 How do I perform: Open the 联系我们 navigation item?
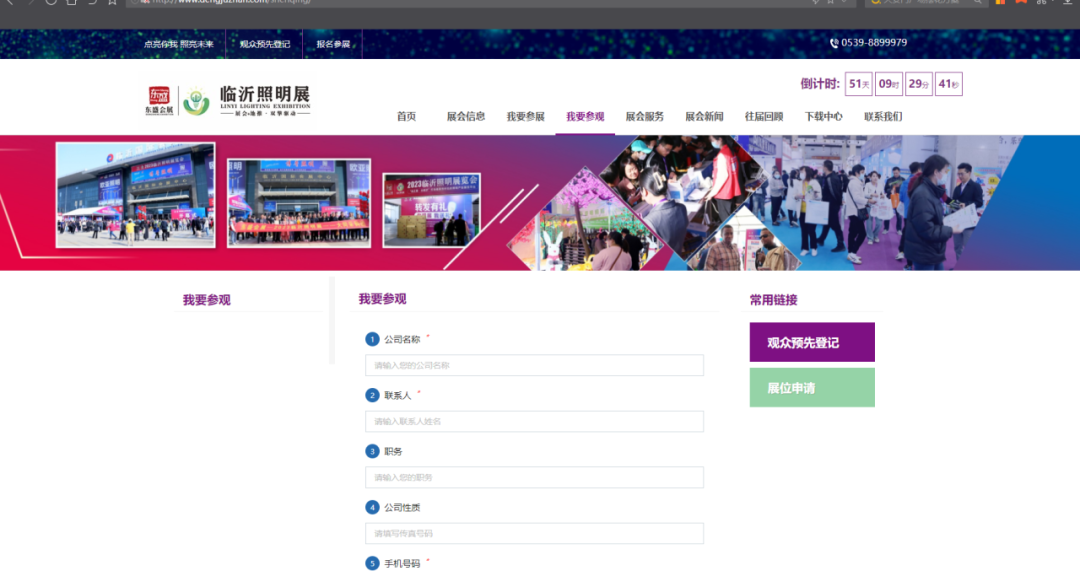[883, 116]
